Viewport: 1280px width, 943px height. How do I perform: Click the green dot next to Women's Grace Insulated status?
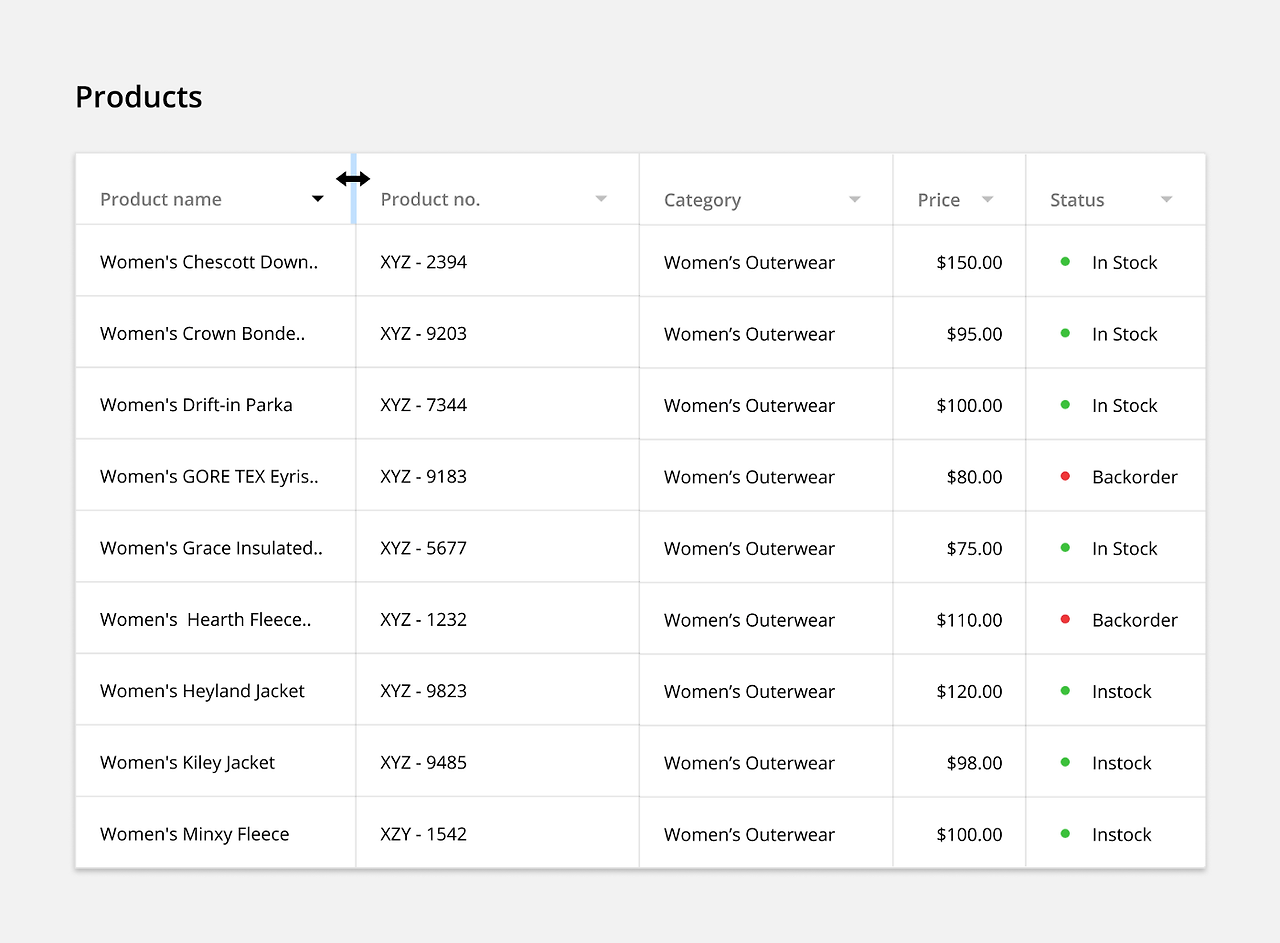(x=1065, y=548)
